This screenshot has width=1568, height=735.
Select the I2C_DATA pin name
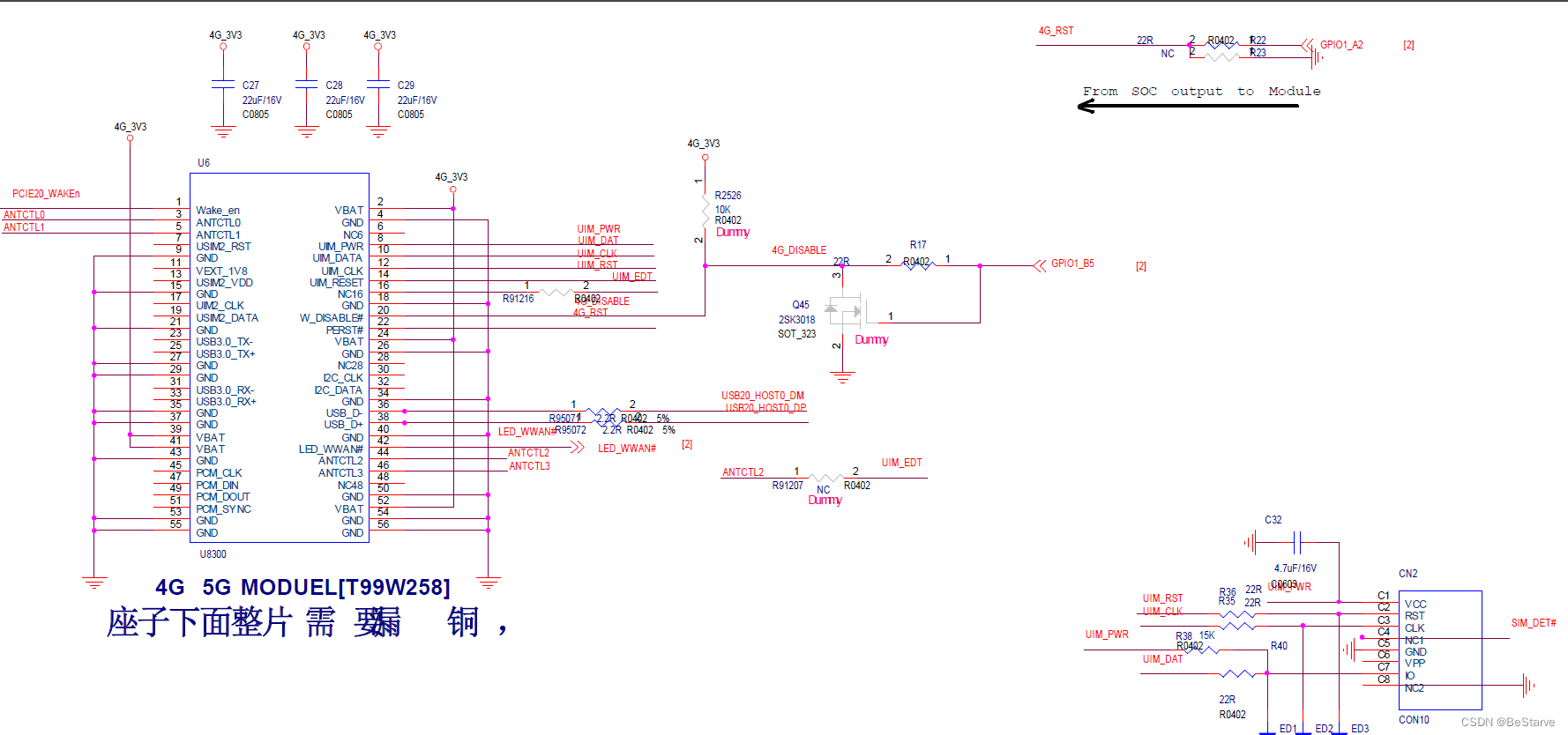339,390
